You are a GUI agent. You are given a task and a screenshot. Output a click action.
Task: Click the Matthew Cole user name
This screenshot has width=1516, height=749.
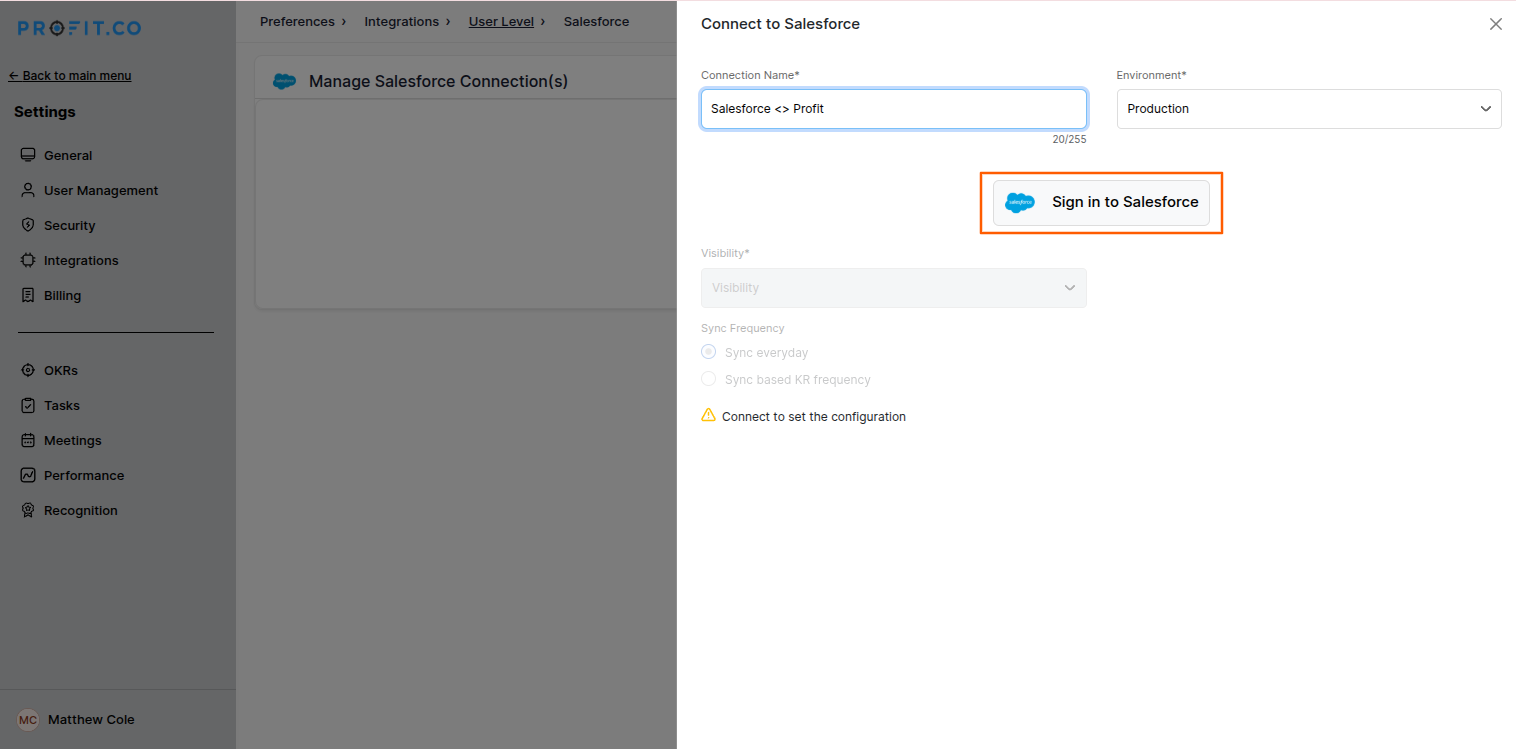point(91,719)
